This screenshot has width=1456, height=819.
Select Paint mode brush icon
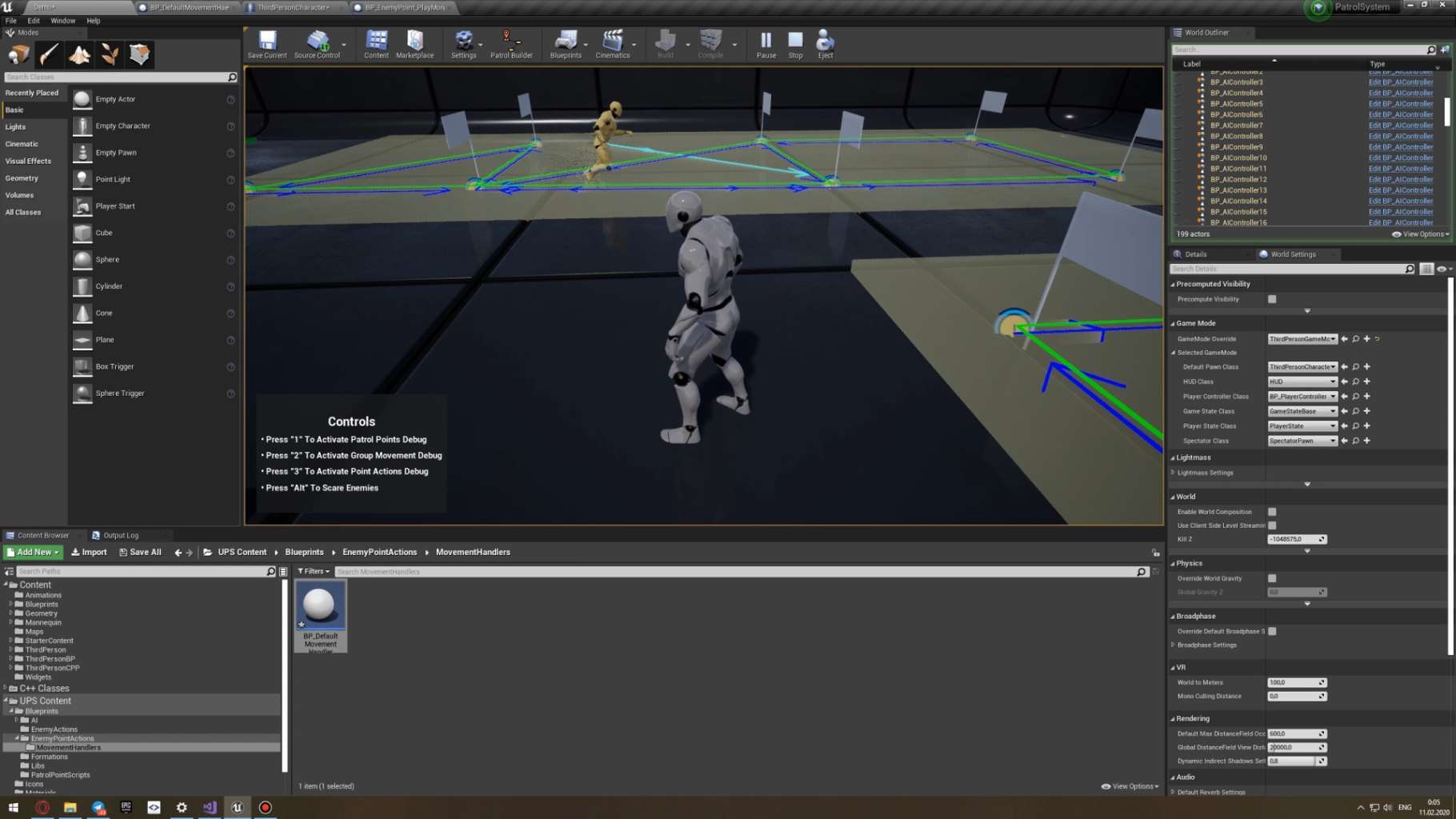coord(49,54)
